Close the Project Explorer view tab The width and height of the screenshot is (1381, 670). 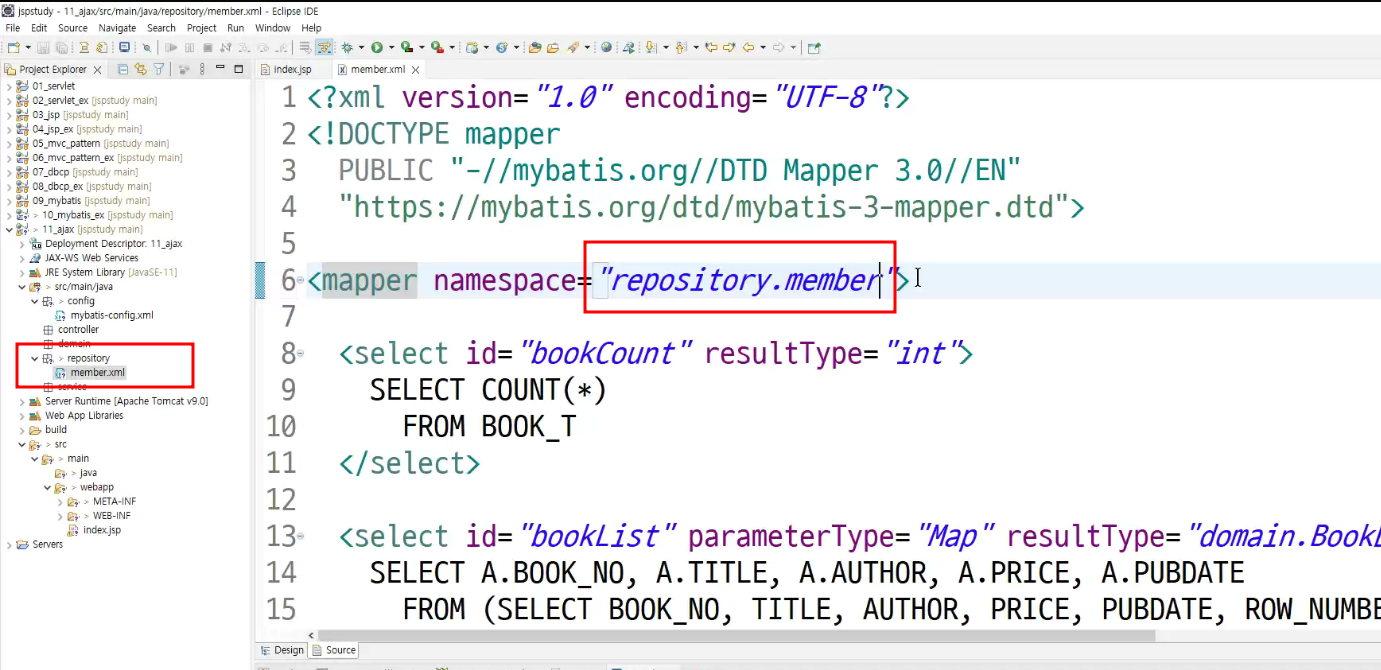pyautogui.click(x=97, y=70)
